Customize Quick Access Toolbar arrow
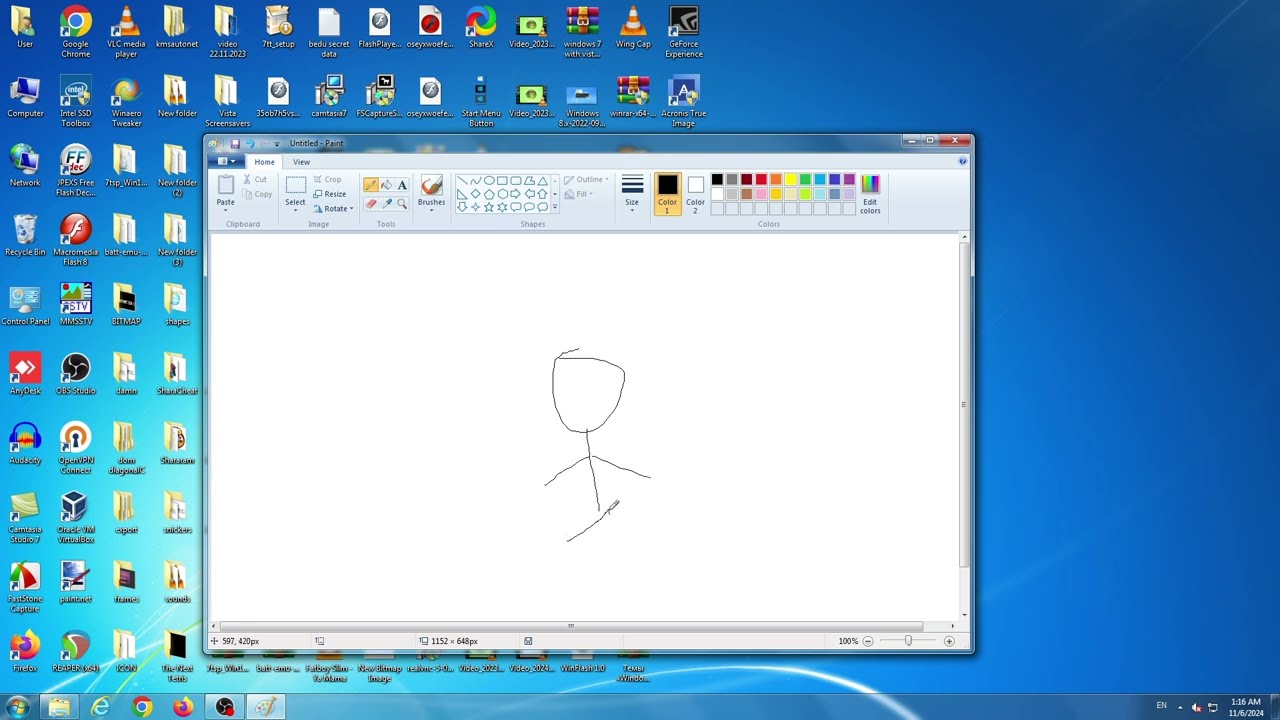The width and height of the screenshot is (1280, 720). [x=277, y=144]
